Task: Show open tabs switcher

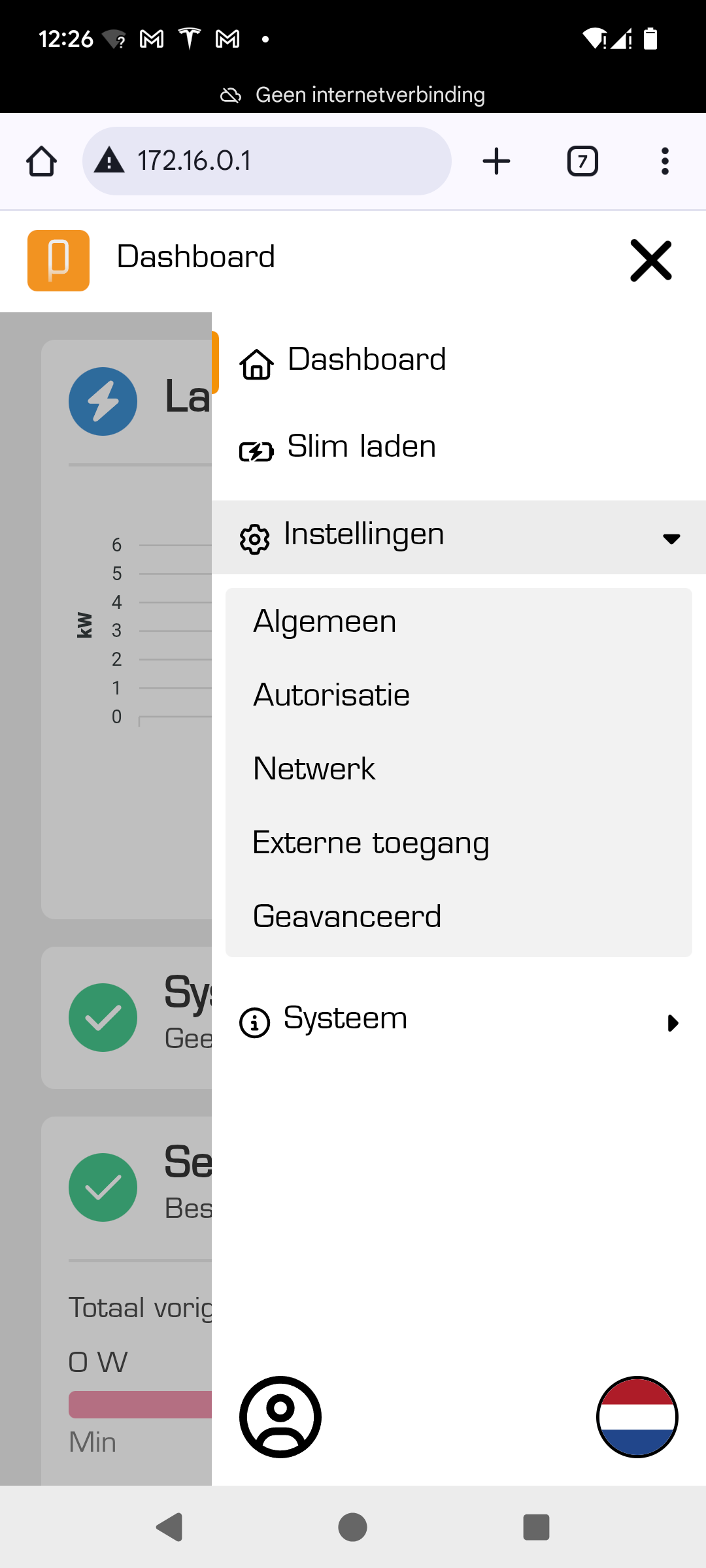Action: 582,161
